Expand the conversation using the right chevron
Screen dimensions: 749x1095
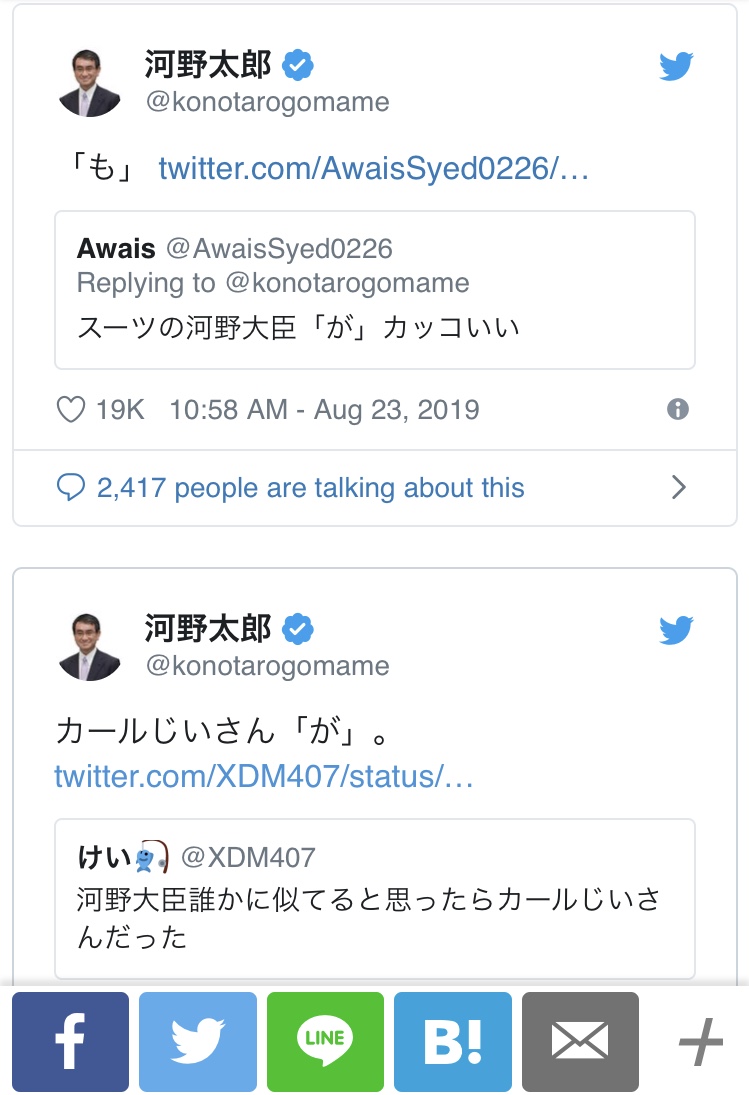[x=678, y=487]
